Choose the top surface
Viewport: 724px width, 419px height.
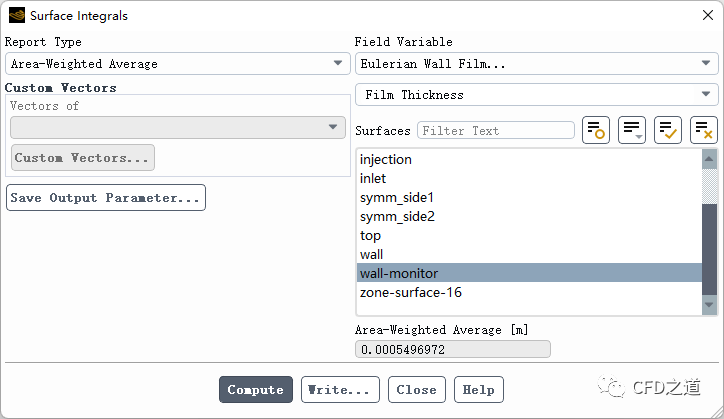pyautogui.click(x=370, y=236)
